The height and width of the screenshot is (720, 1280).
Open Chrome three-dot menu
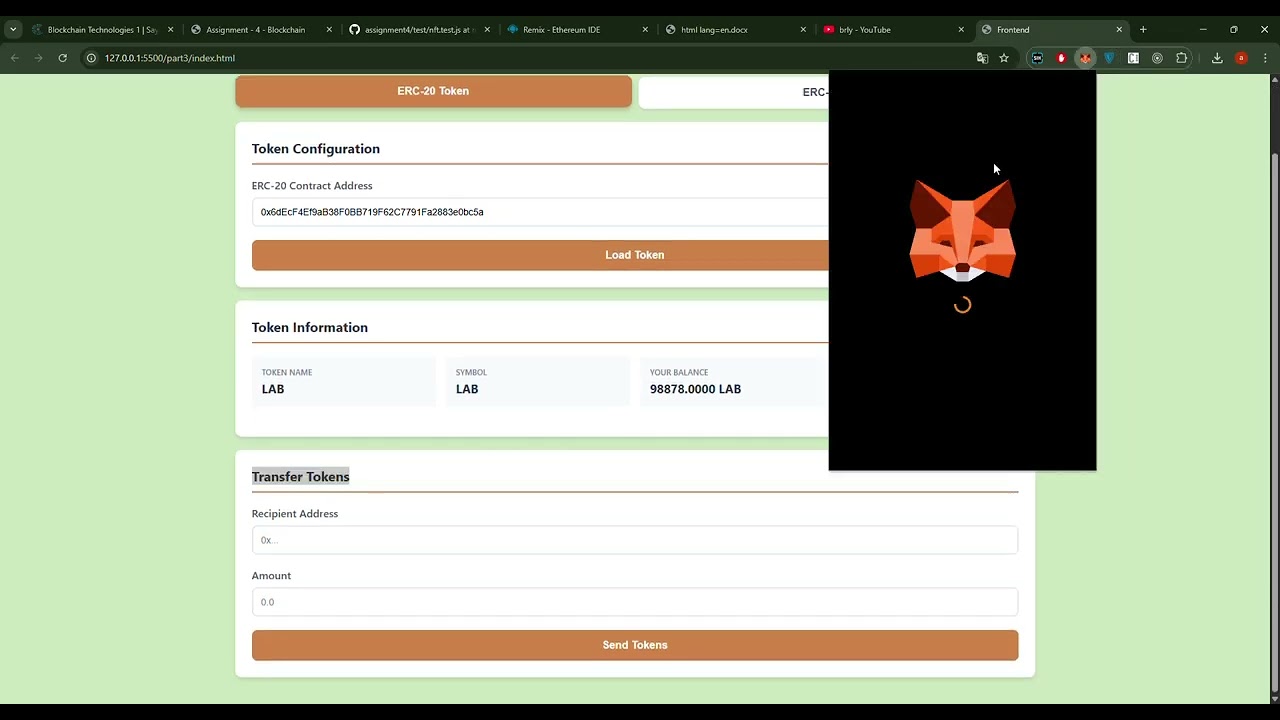point(1265,58)
